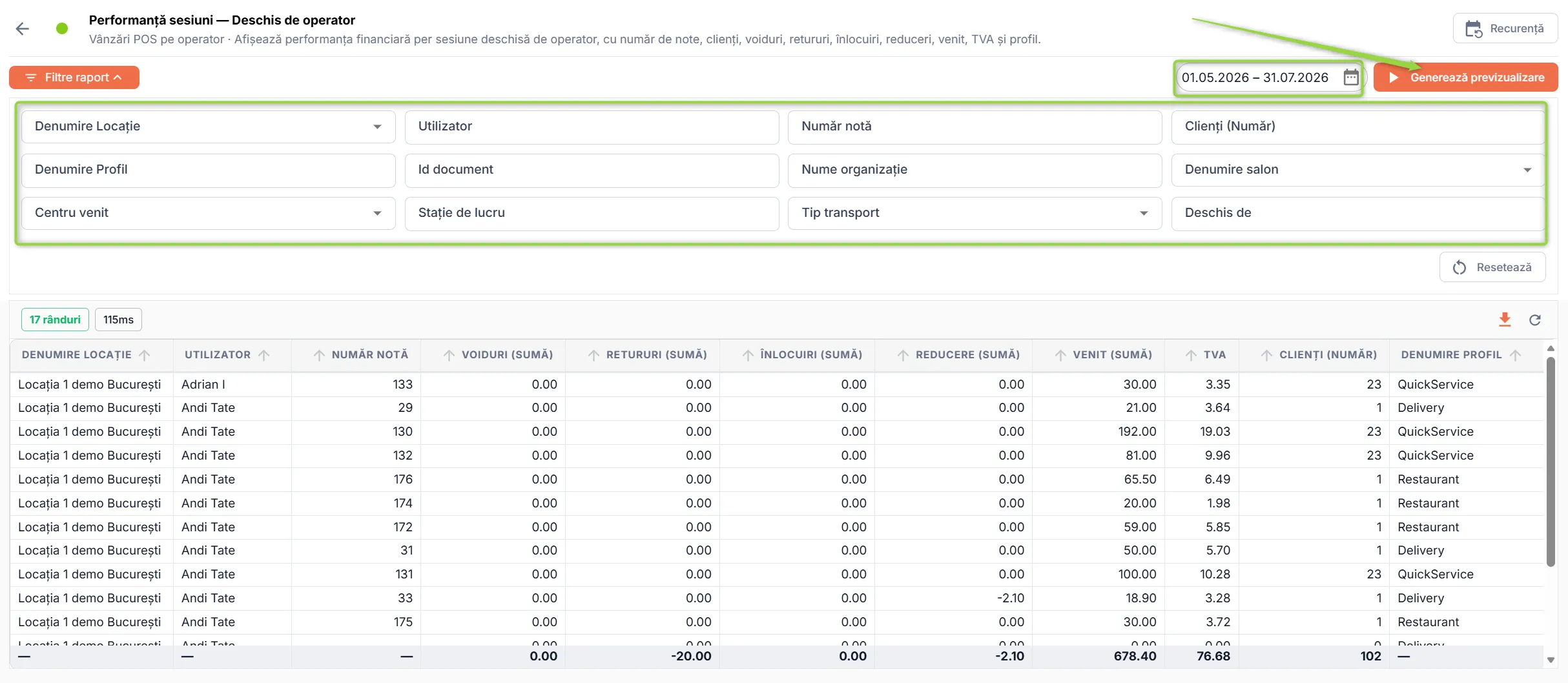Sort by Denumire Locație column arrow
The height and width of the screenshot is (683, 1568).
(x=145, y=355)
